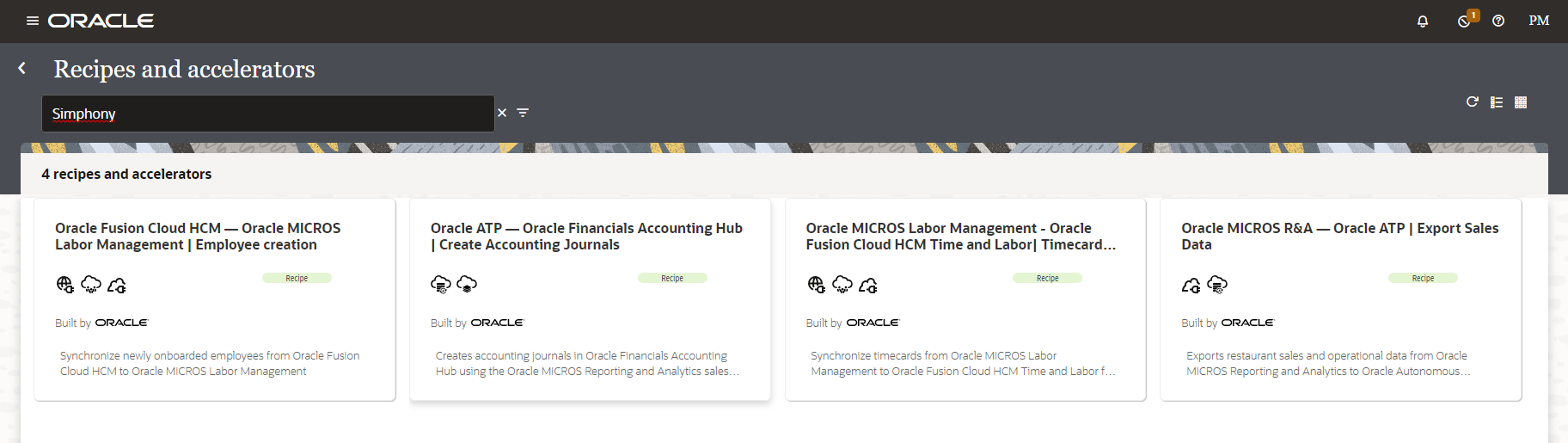The width and height of the screenshot is (1568, 443).
Task: Switch to grid view
Action: (1521, 102)
